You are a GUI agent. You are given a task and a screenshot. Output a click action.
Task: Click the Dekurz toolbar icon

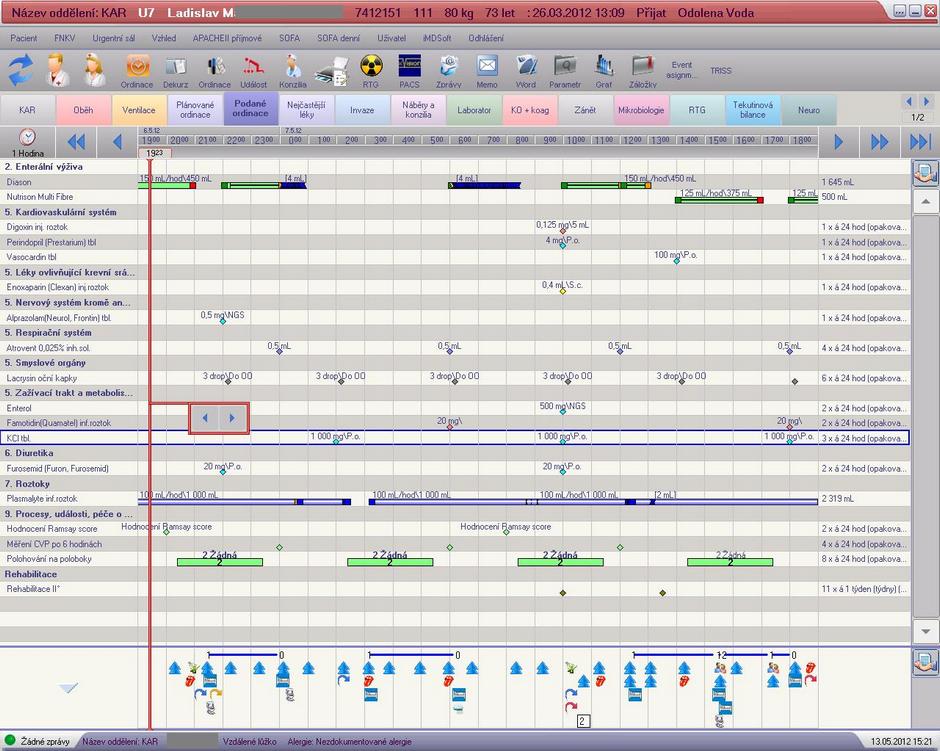click(176, 69)
